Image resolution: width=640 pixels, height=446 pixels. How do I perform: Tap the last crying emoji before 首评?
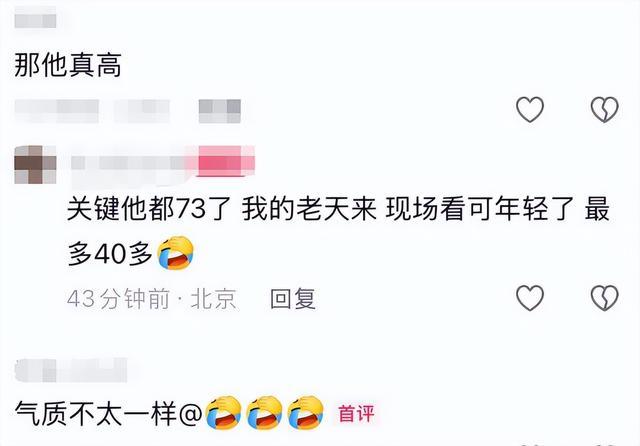click(x=305, y=413)
